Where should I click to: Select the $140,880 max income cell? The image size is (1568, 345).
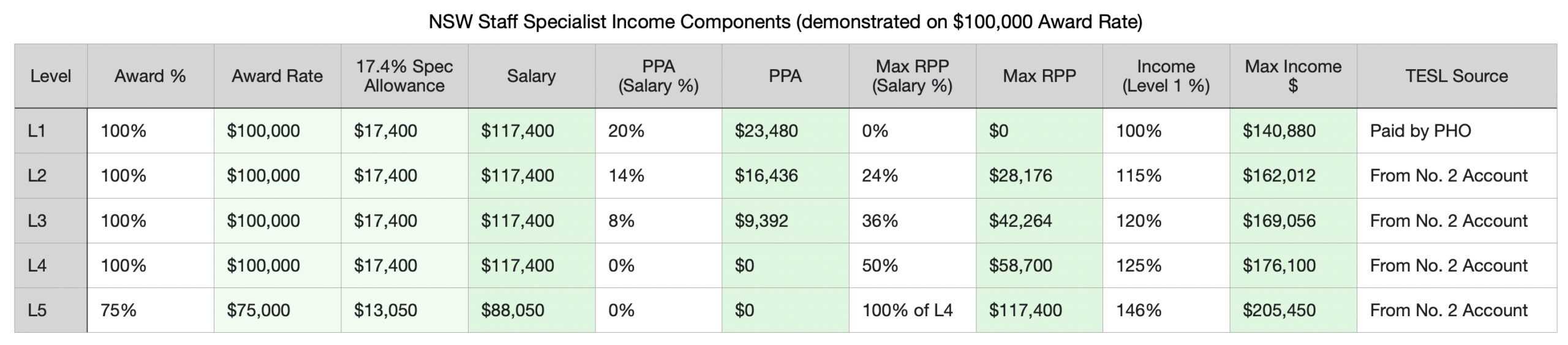1279,131
